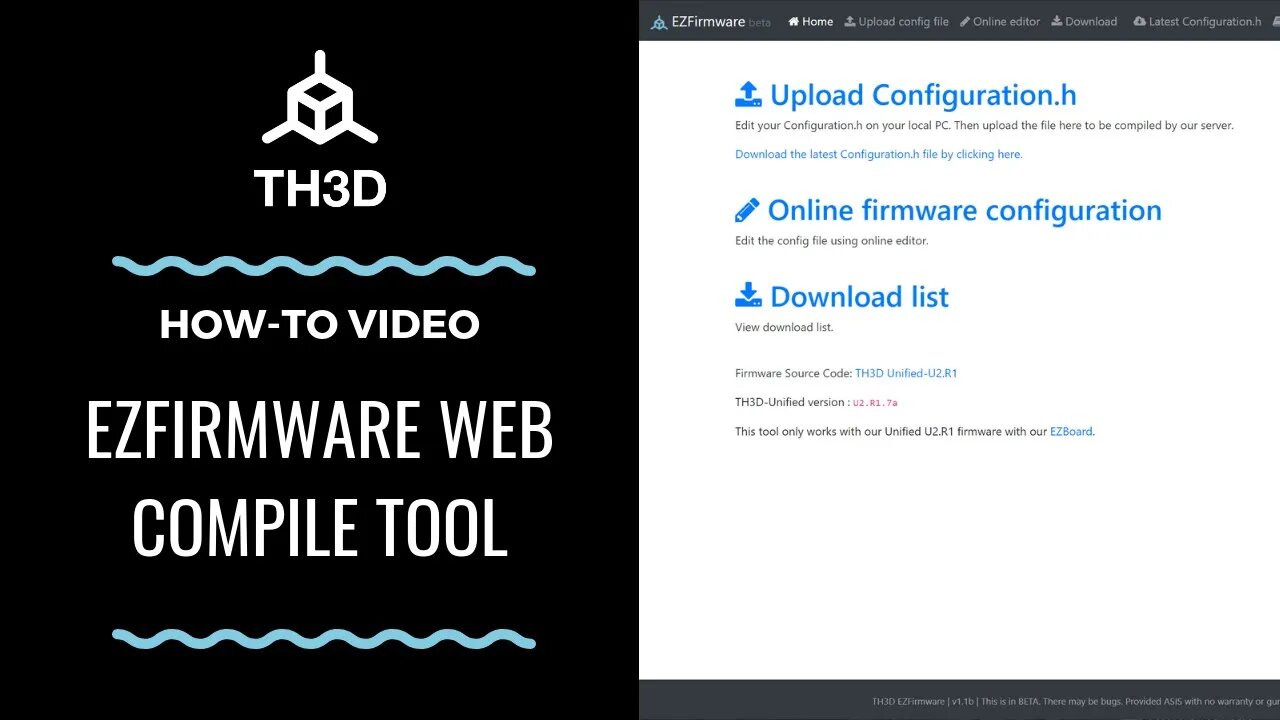Click the download icon beside Download list
This screenshot has width=1280, height=720.
748,295
